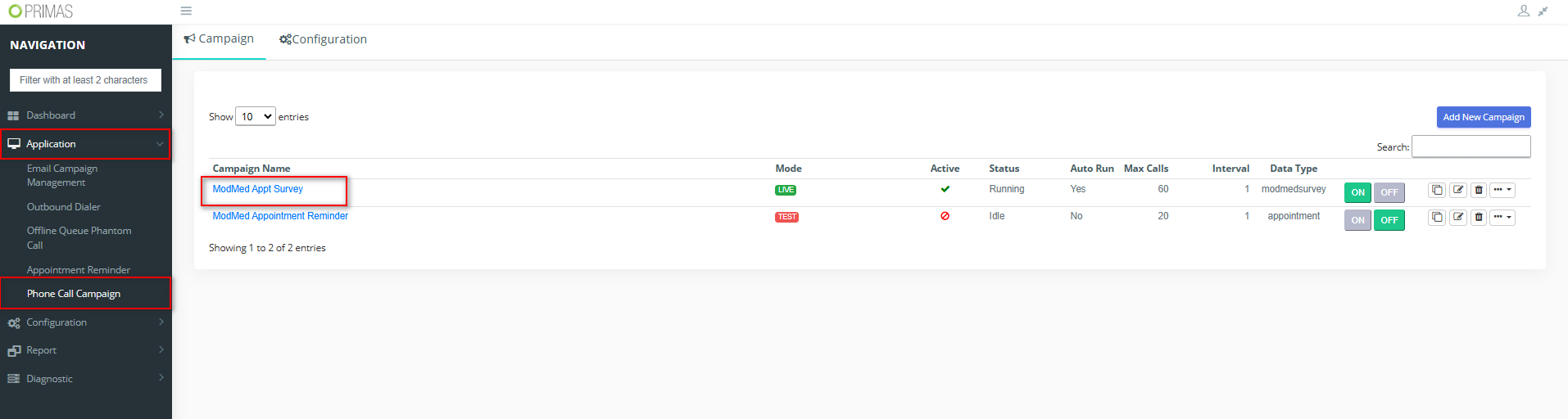Select Outbound Dialer in the sidebar

tap(64, 207)
